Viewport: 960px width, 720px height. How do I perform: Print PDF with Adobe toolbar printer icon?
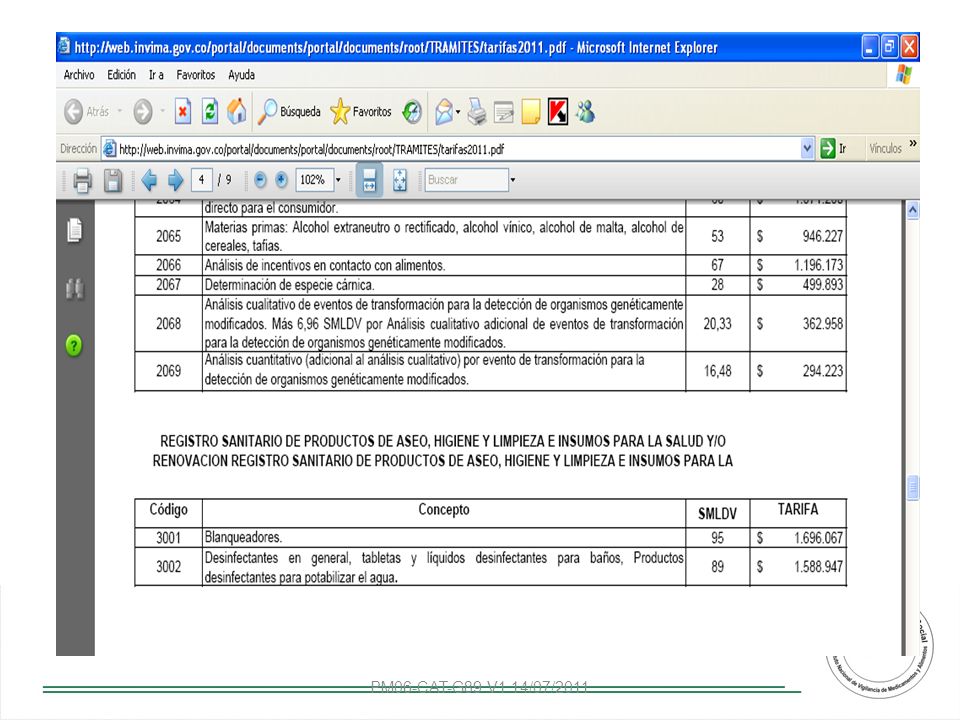pos(83,181)
